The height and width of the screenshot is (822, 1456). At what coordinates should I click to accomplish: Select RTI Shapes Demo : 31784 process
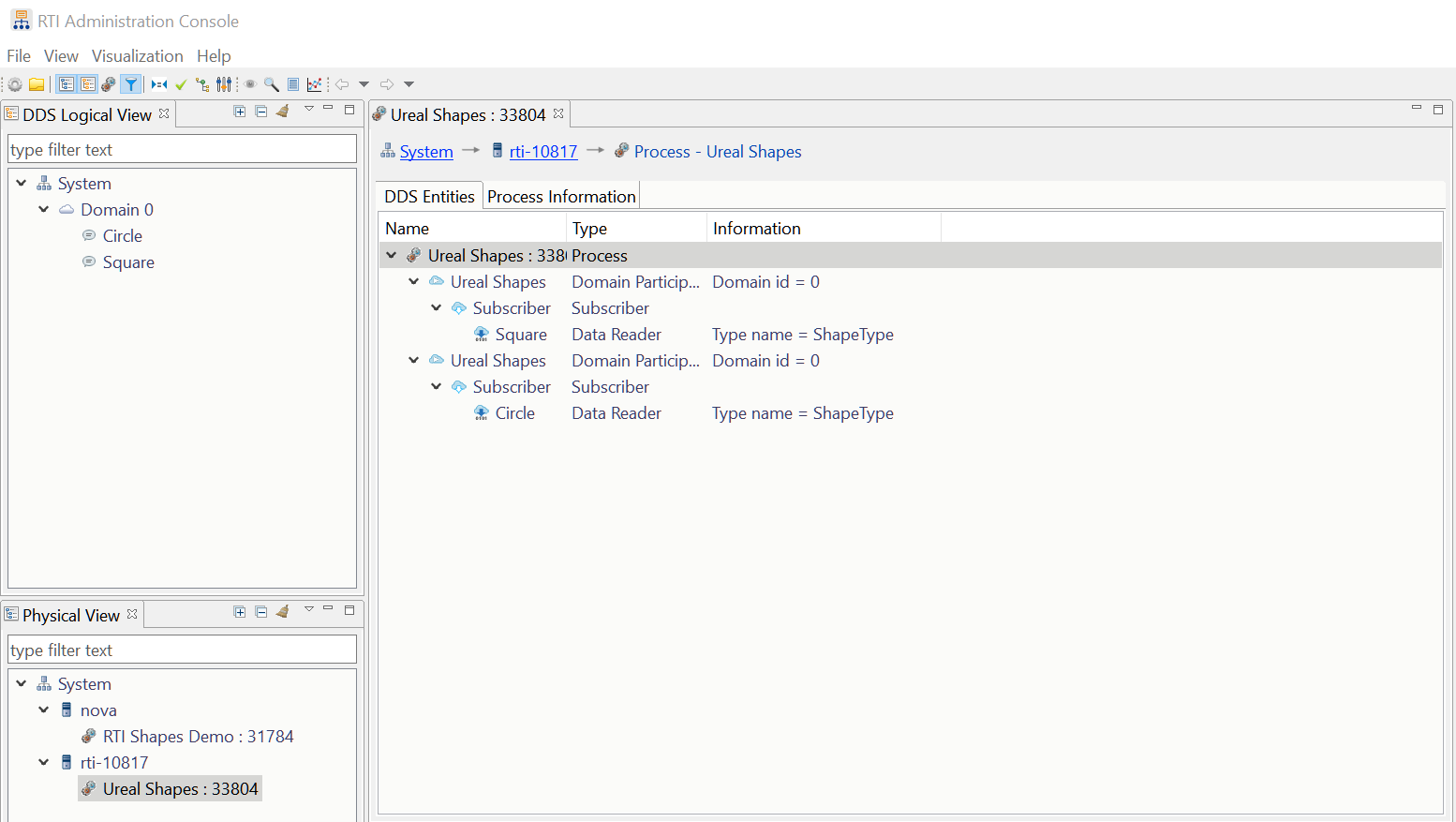(198, 737)
